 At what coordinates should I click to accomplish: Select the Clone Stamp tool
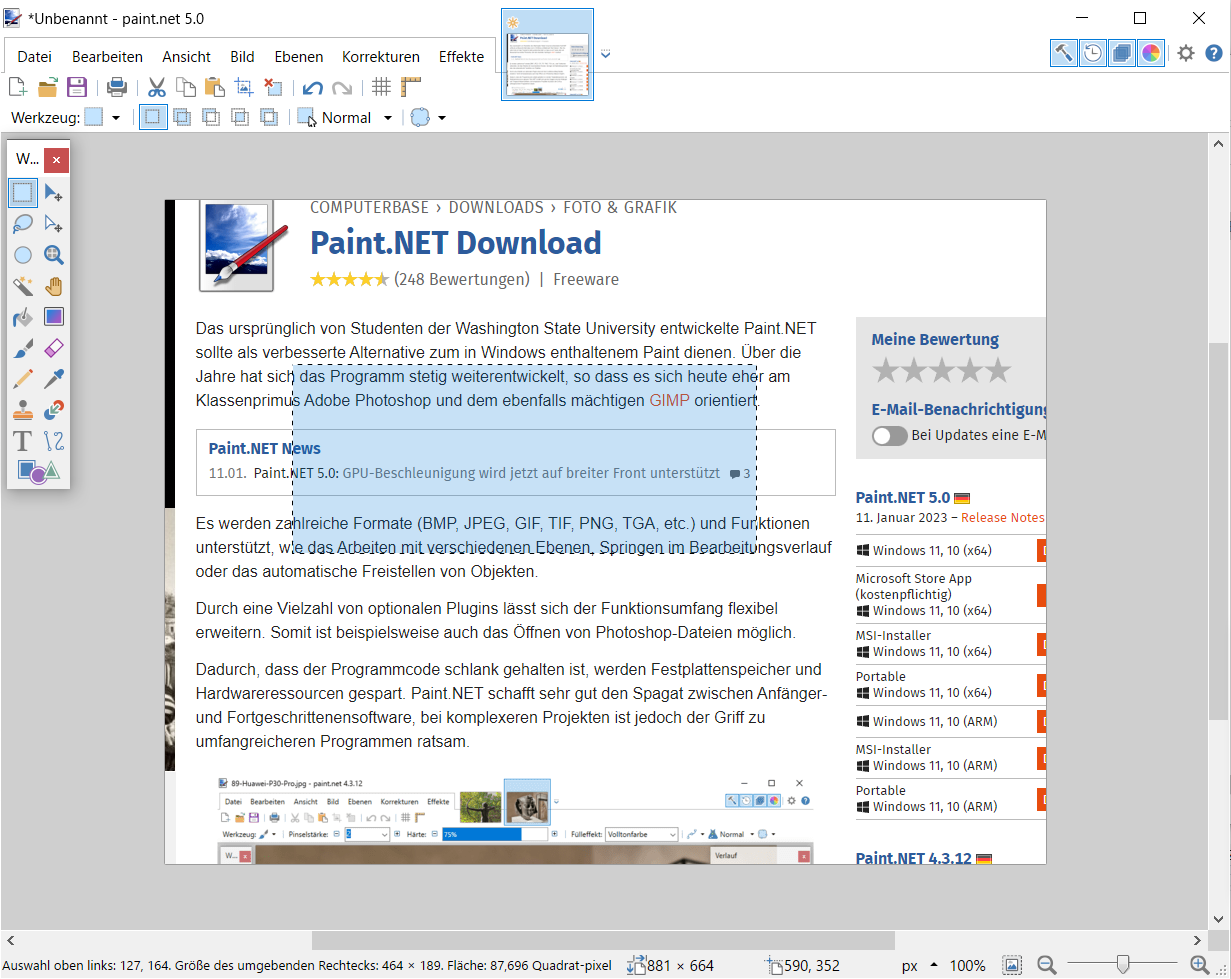(23, 410)
